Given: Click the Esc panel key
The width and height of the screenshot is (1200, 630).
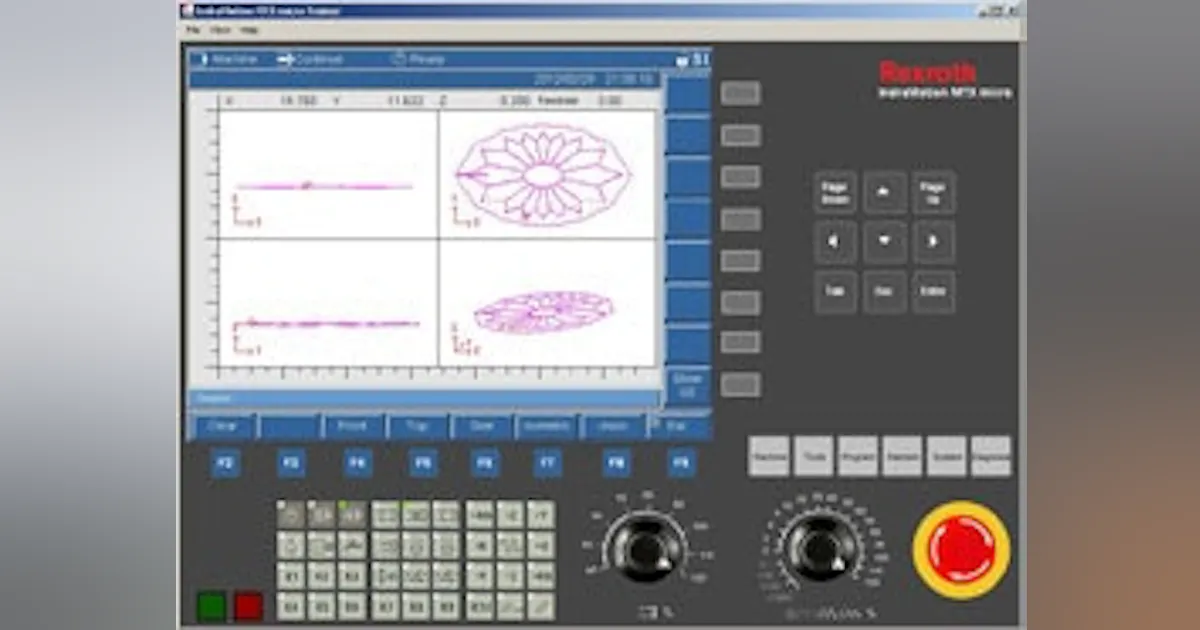Looking at the screenshot, I should [x=885, y=292].
